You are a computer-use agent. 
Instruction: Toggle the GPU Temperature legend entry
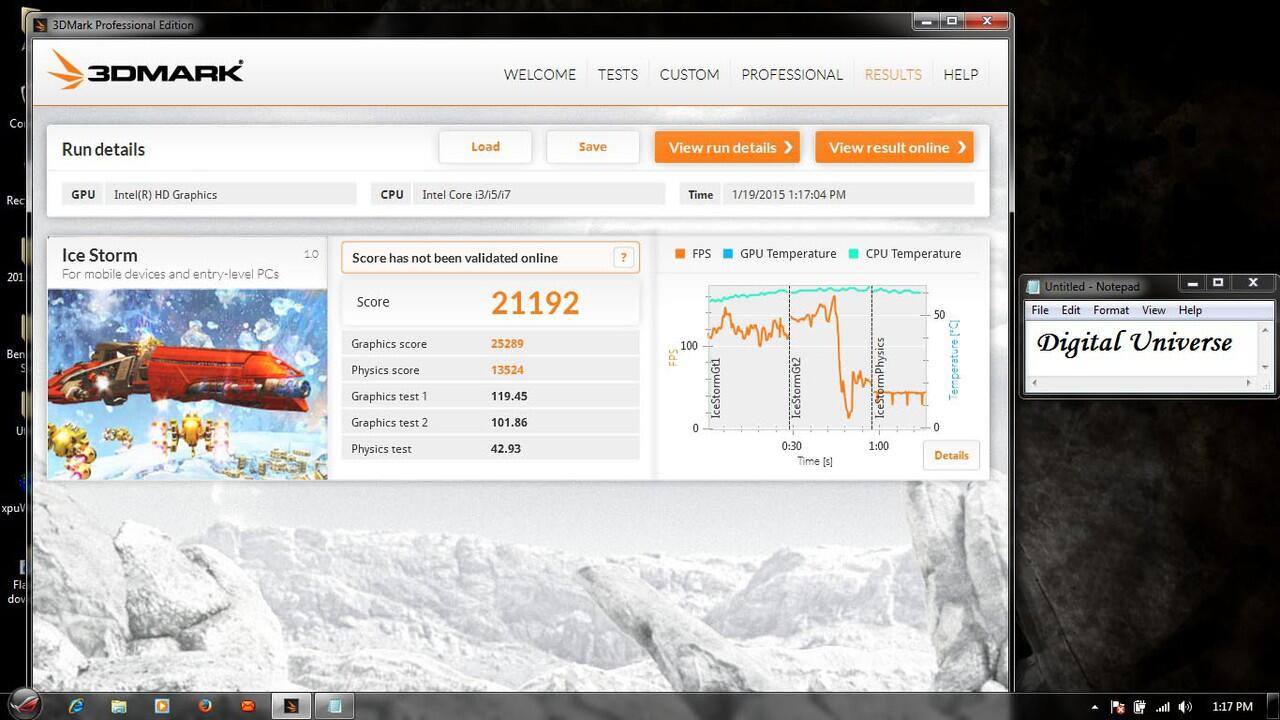coord(779,254)
